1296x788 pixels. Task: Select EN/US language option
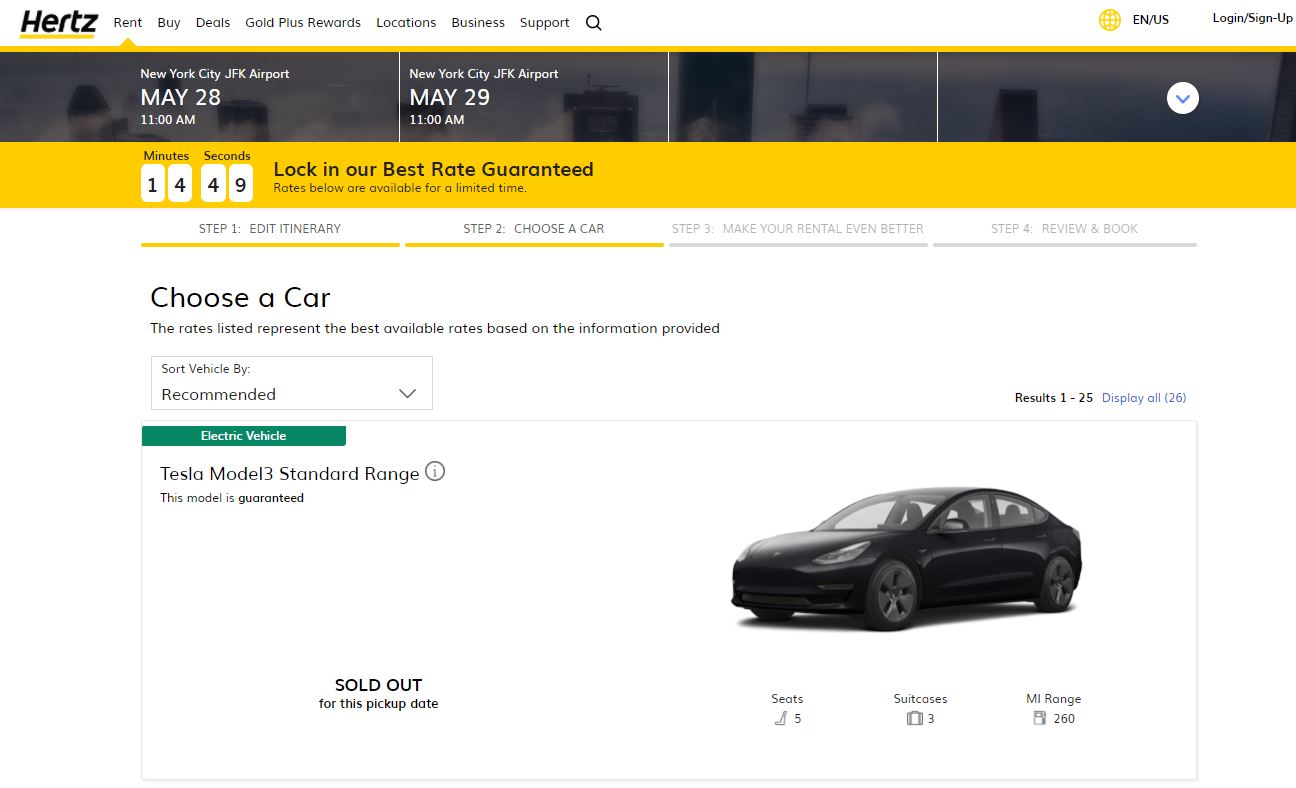click(1151, 20)
